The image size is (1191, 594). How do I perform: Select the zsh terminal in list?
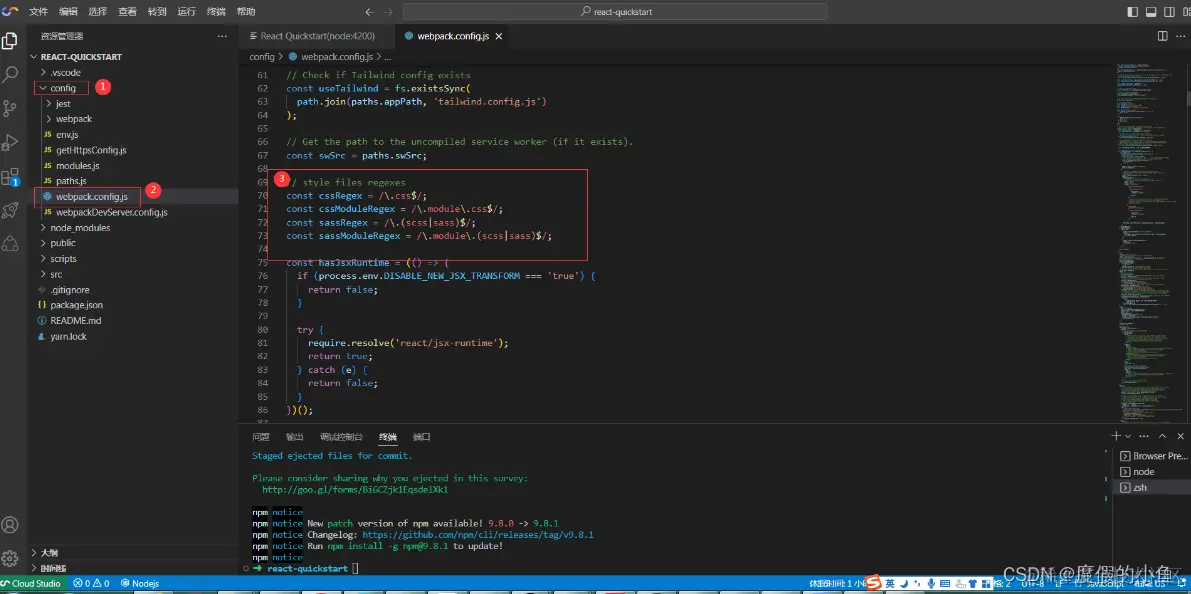click(1150, 488)
